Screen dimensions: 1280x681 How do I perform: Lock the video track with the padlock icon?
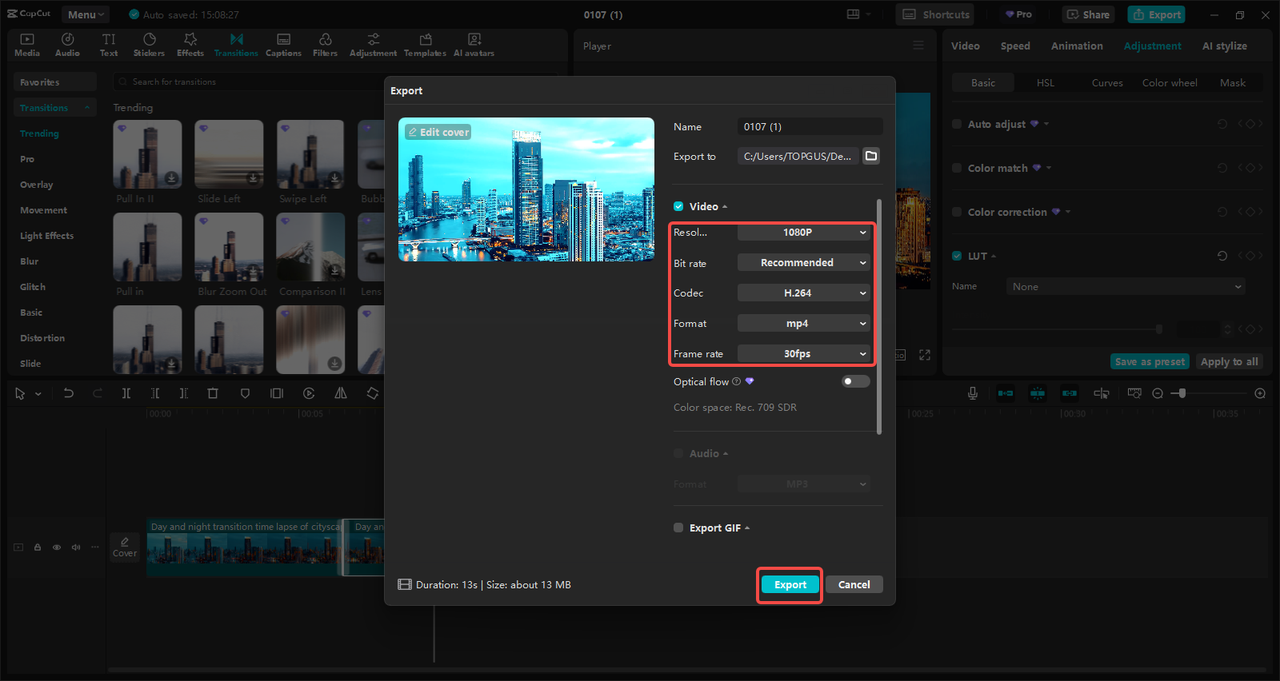point(37,547)
